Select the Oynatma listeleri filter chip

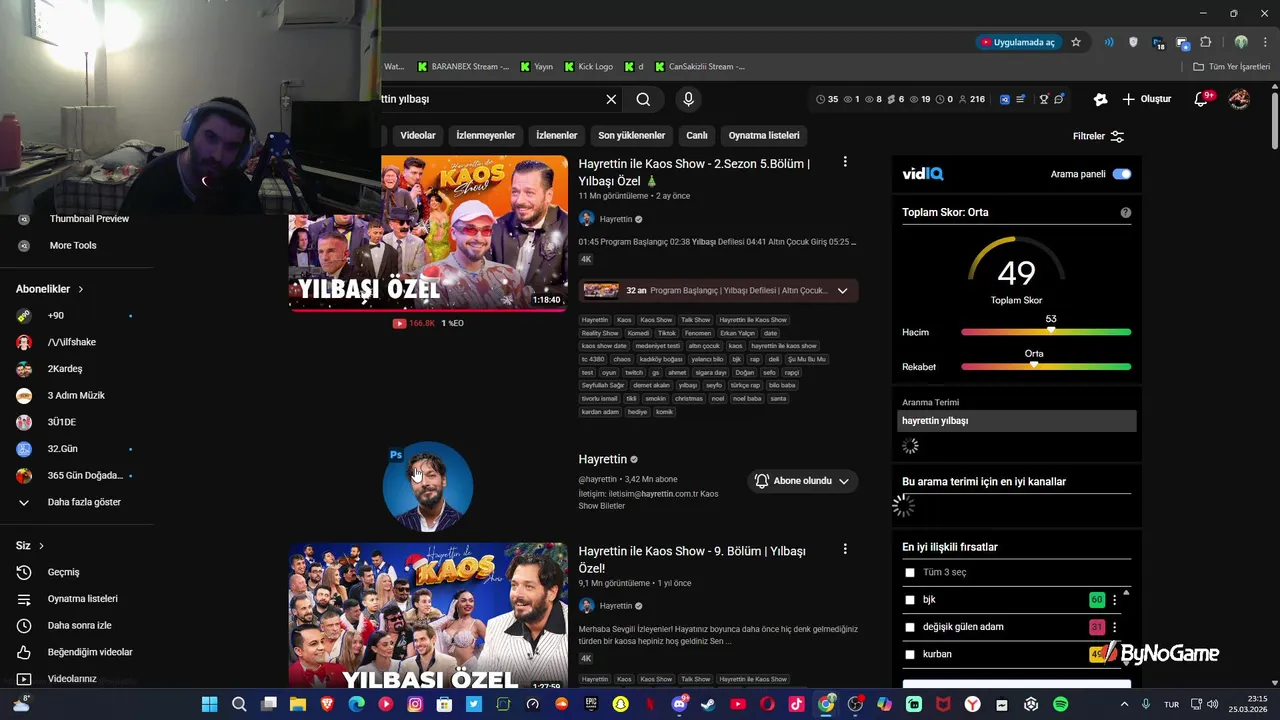(x=764, y=135)
